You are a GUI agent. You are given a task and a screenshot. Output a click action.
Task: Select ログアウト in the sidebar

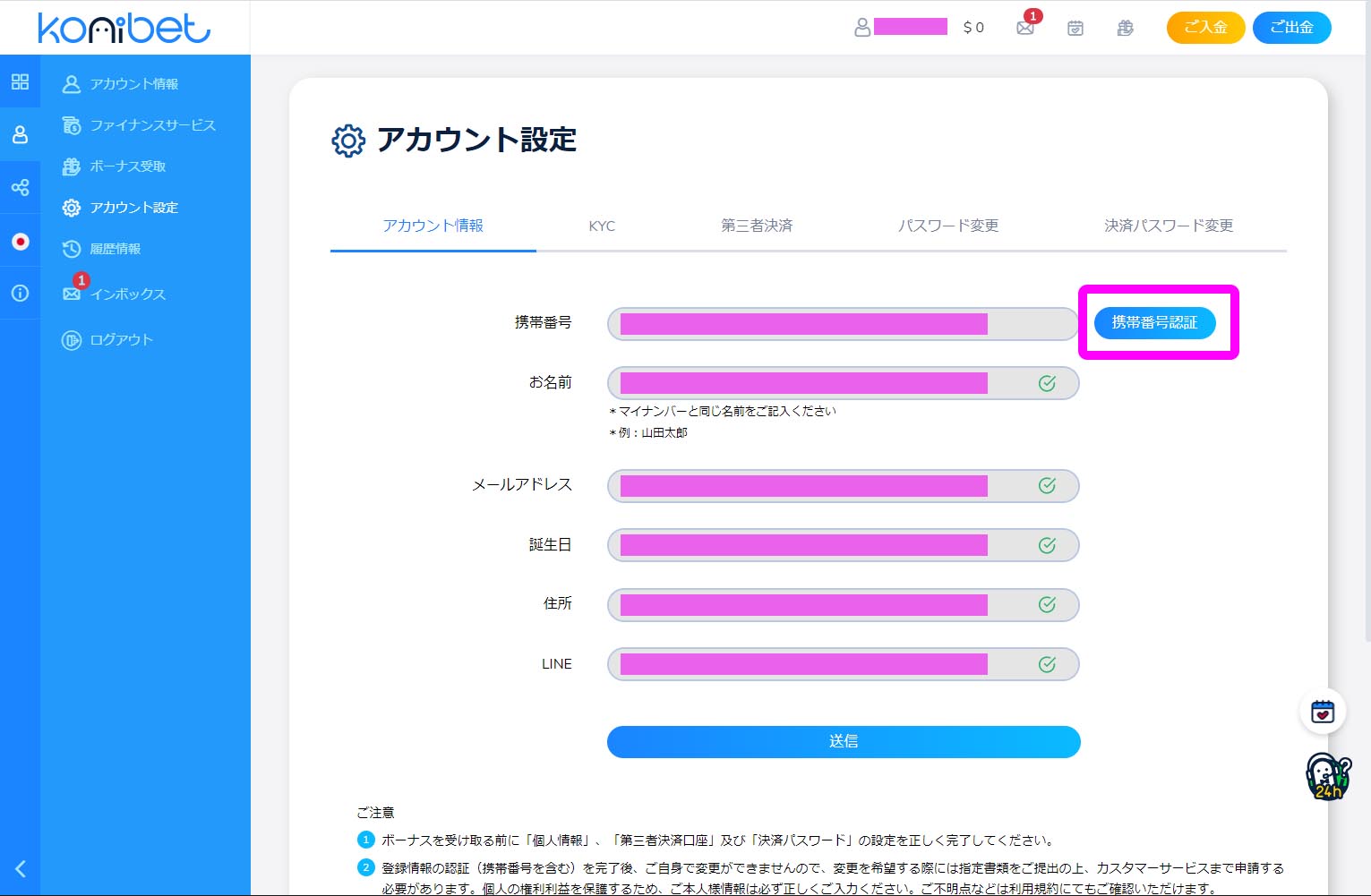(121, 339)
